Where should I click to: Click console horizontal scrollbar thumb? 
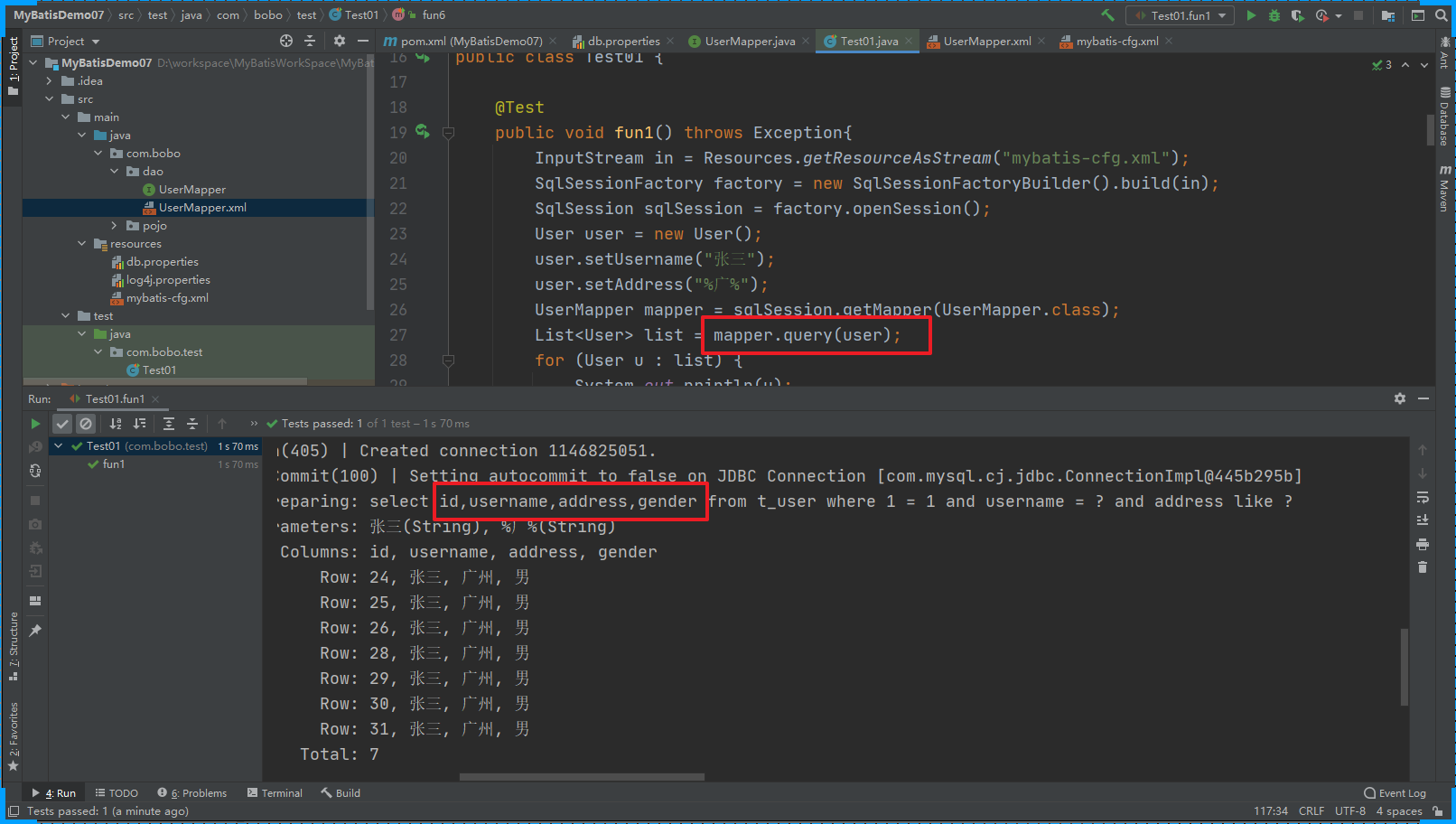[582, 777]
